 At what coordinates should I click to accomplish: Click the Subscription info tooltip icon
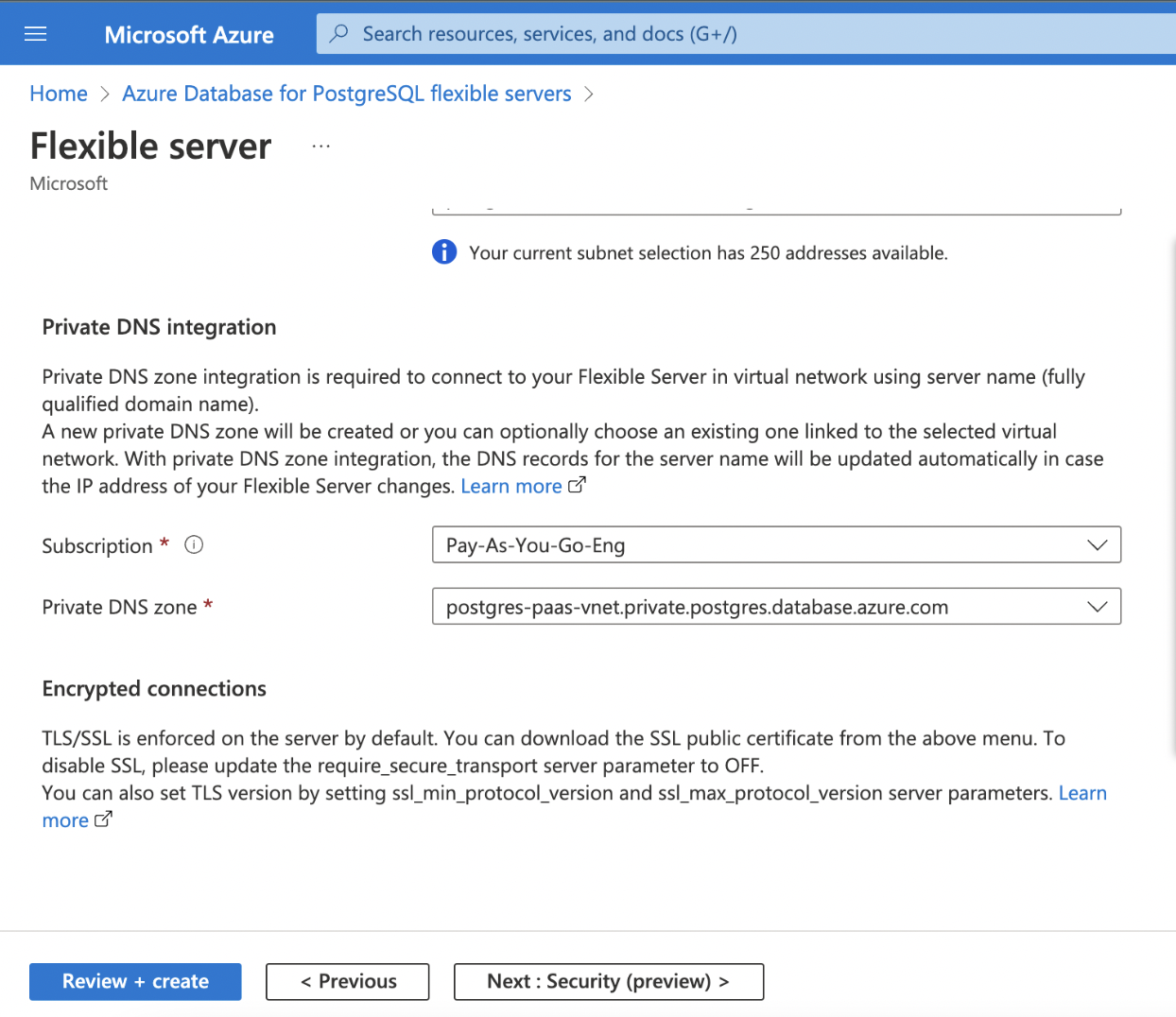[x=194, y=544]
